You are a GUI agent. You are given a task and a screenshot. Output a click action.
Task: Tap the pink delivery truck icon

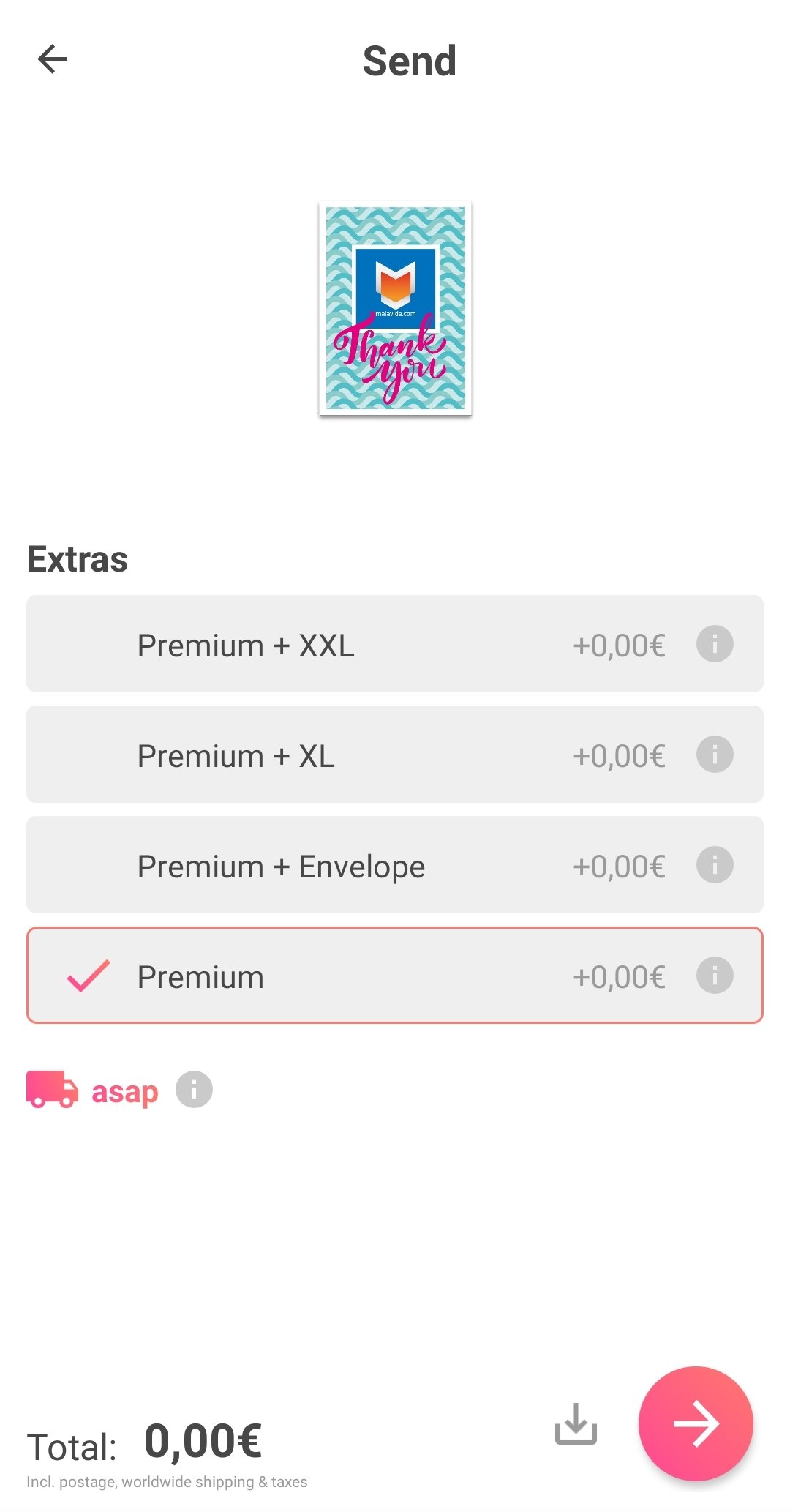click(x=52, y=1090)
